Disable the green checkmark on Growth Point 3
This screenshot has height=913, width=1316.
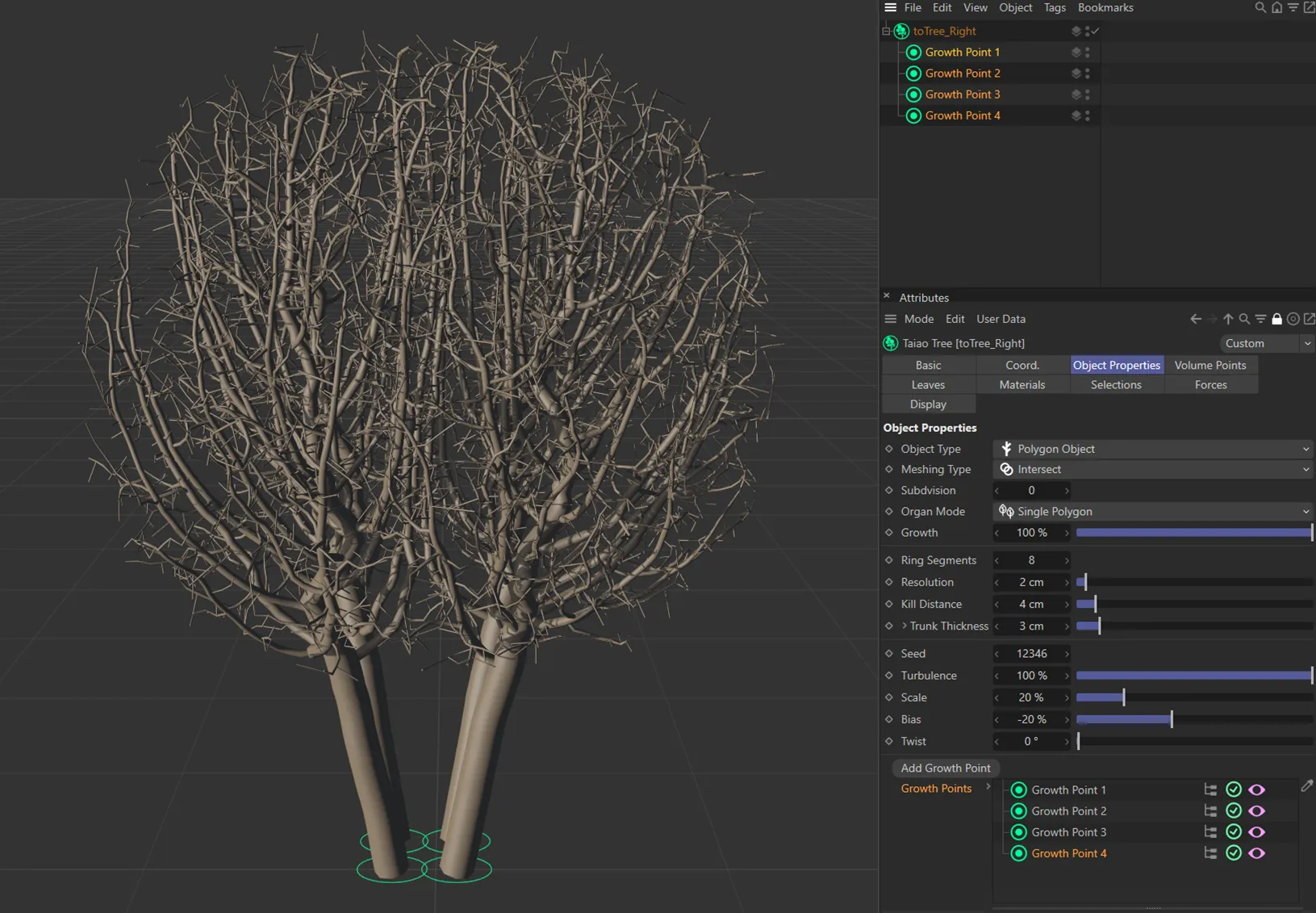tap(1233, 831)
